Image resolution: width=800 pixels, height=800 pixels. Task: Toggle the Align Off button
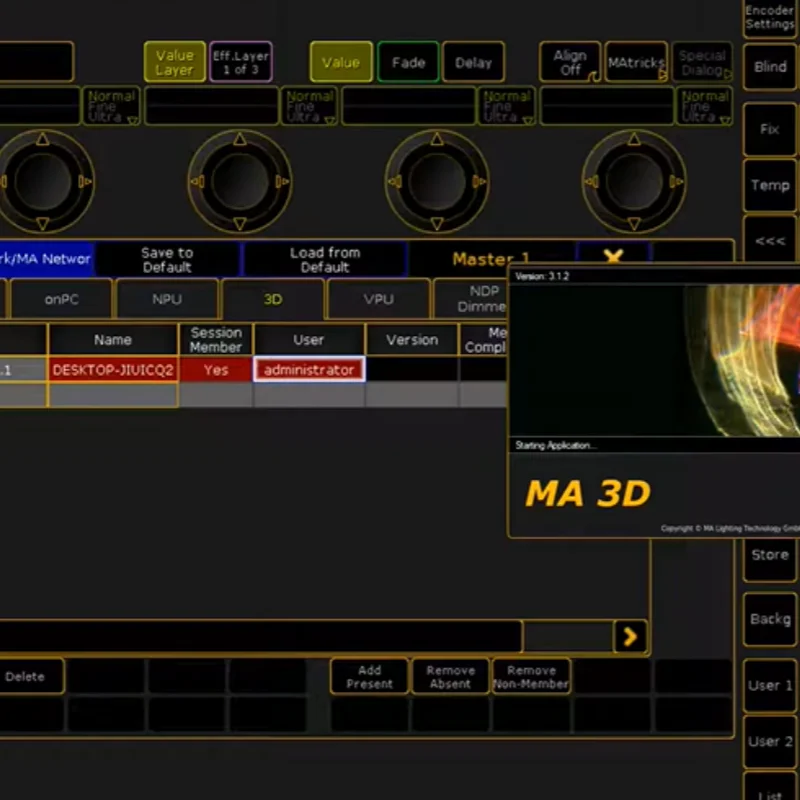click(570, 62)
